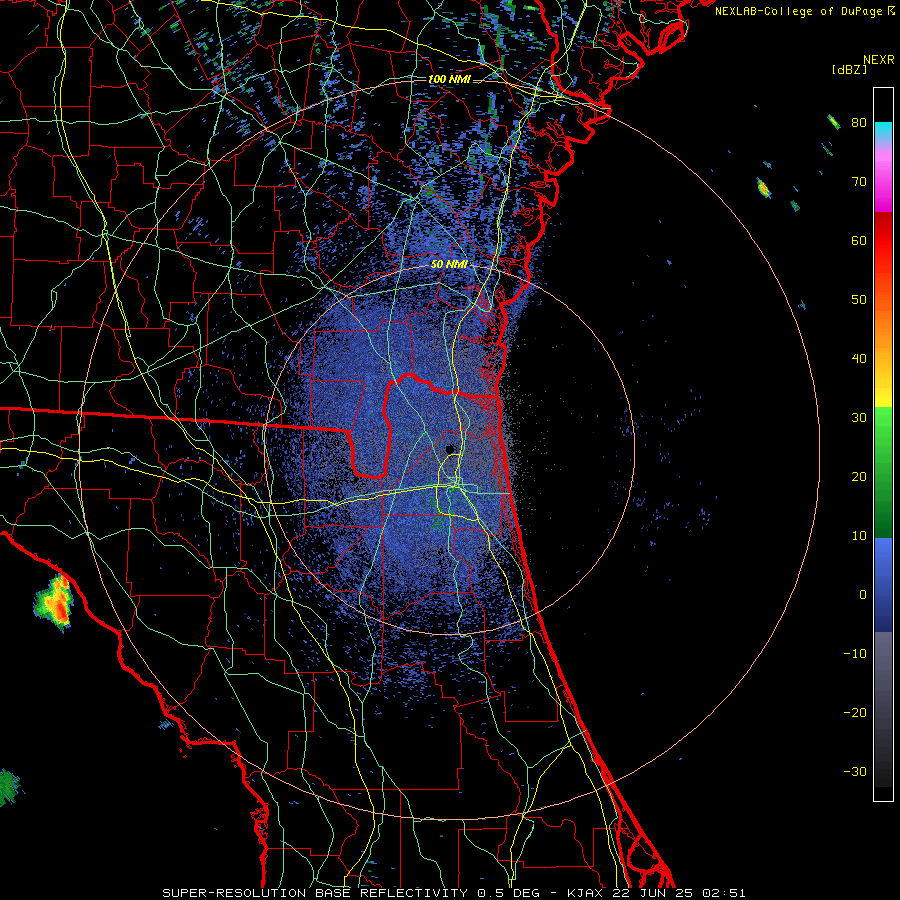This screenshot has height=900, width=900.
Task: Click the bright green segment of color scale
Action: [x=883, y=430]
